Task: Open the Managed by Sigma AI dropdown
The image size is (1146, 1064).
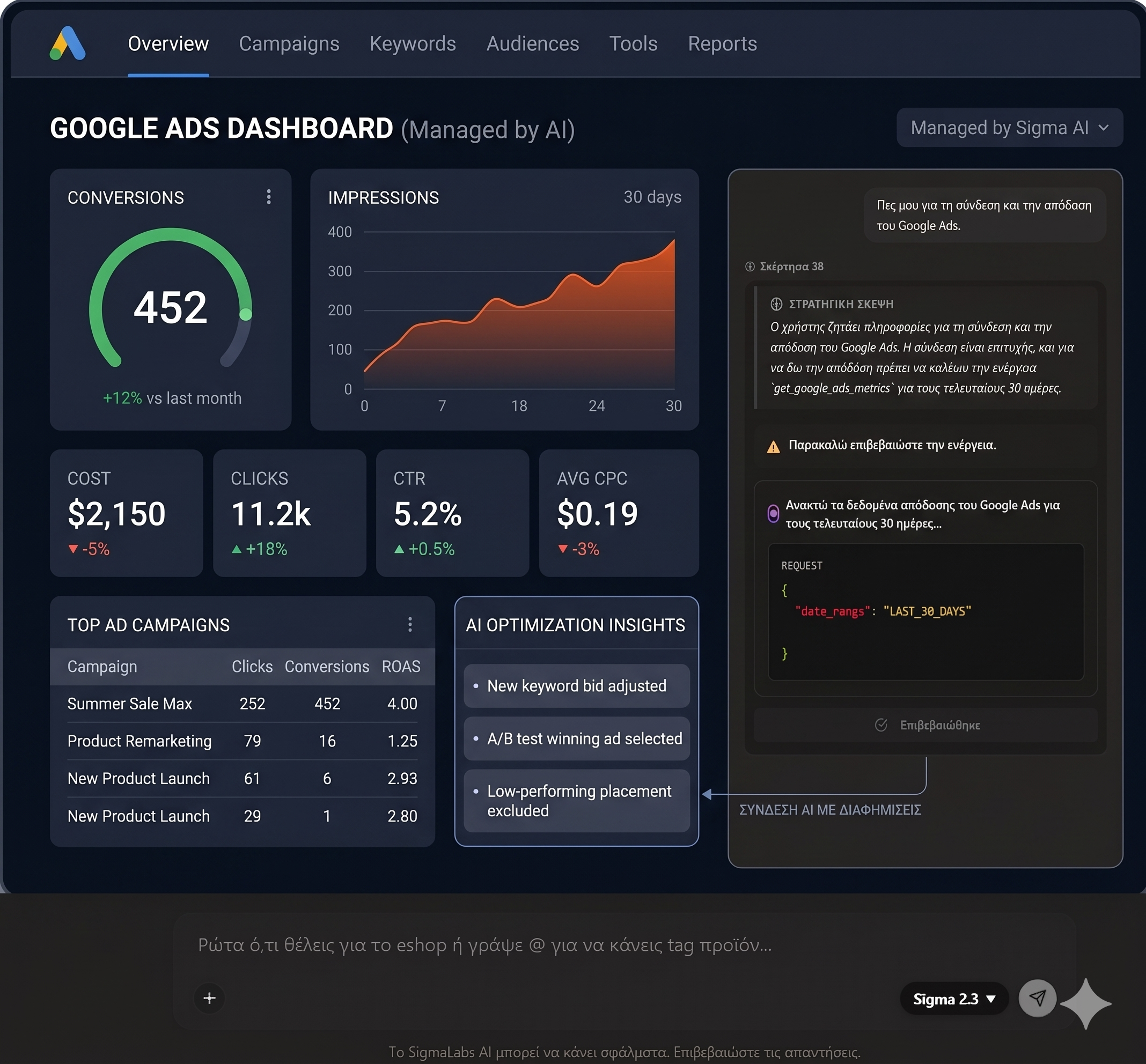Action: pos(1010,127)
